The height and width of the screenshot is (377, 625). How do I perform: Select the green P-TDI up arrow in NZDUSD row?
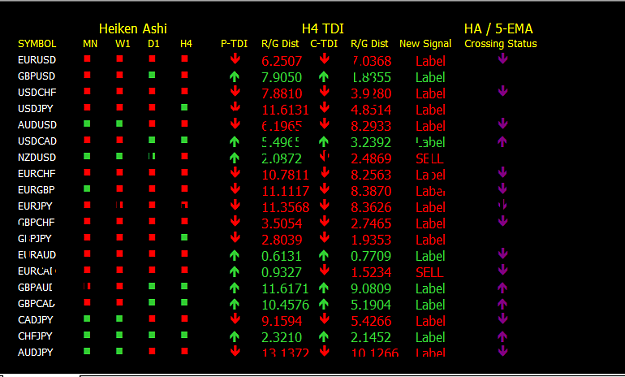pyautogui.click(x=234, y=158)
